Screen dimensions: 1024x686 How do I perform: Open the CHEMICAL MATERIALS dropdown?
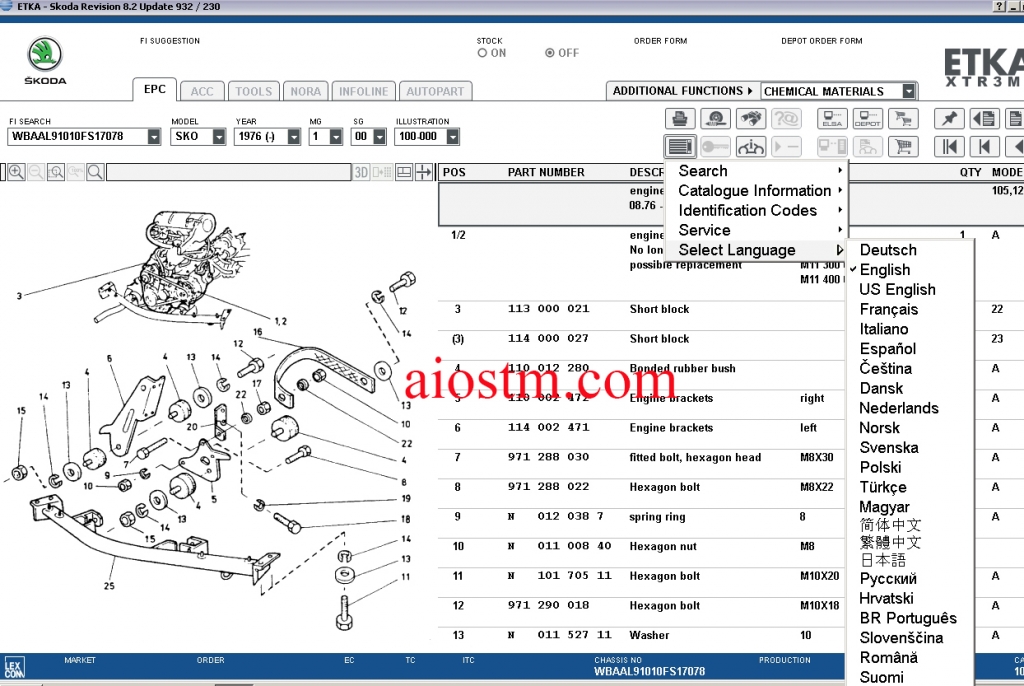click(x=836, y=90)
